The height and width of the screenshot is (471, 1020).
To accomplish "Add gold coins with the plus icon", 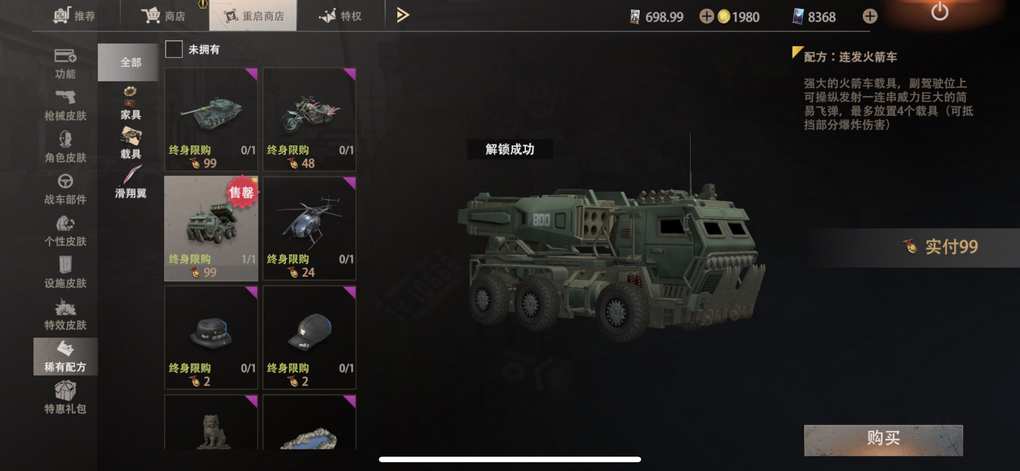I will pos(706,17).
